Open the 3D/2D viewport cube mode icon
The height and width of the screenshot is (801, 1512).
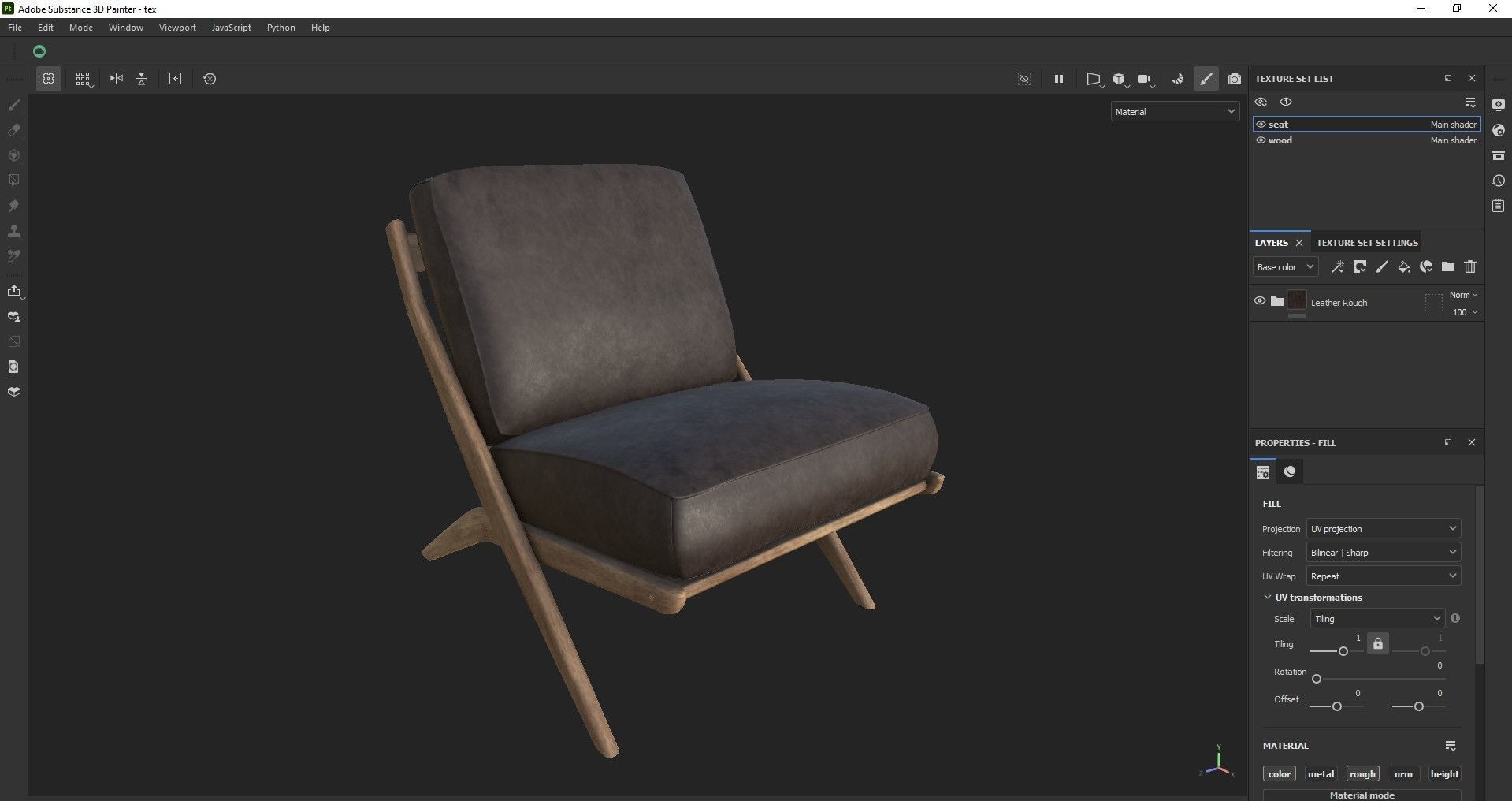click(x=1120, y=79)
